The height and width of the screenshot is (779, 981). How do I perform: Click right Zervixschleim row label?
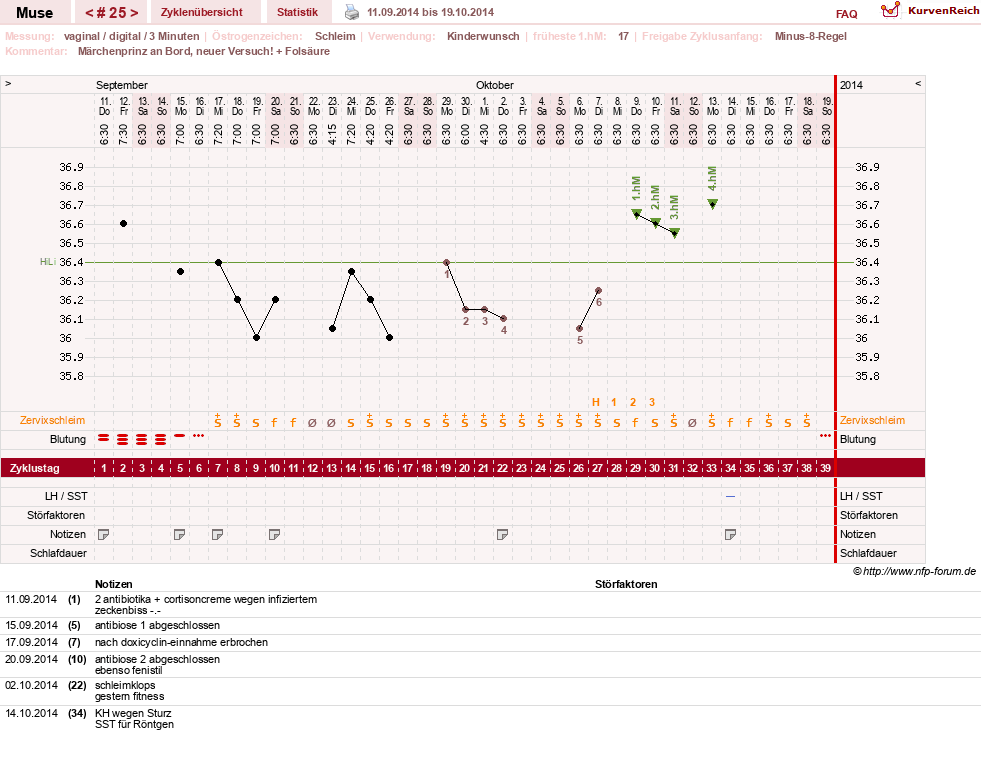click(x=872, y=420)
